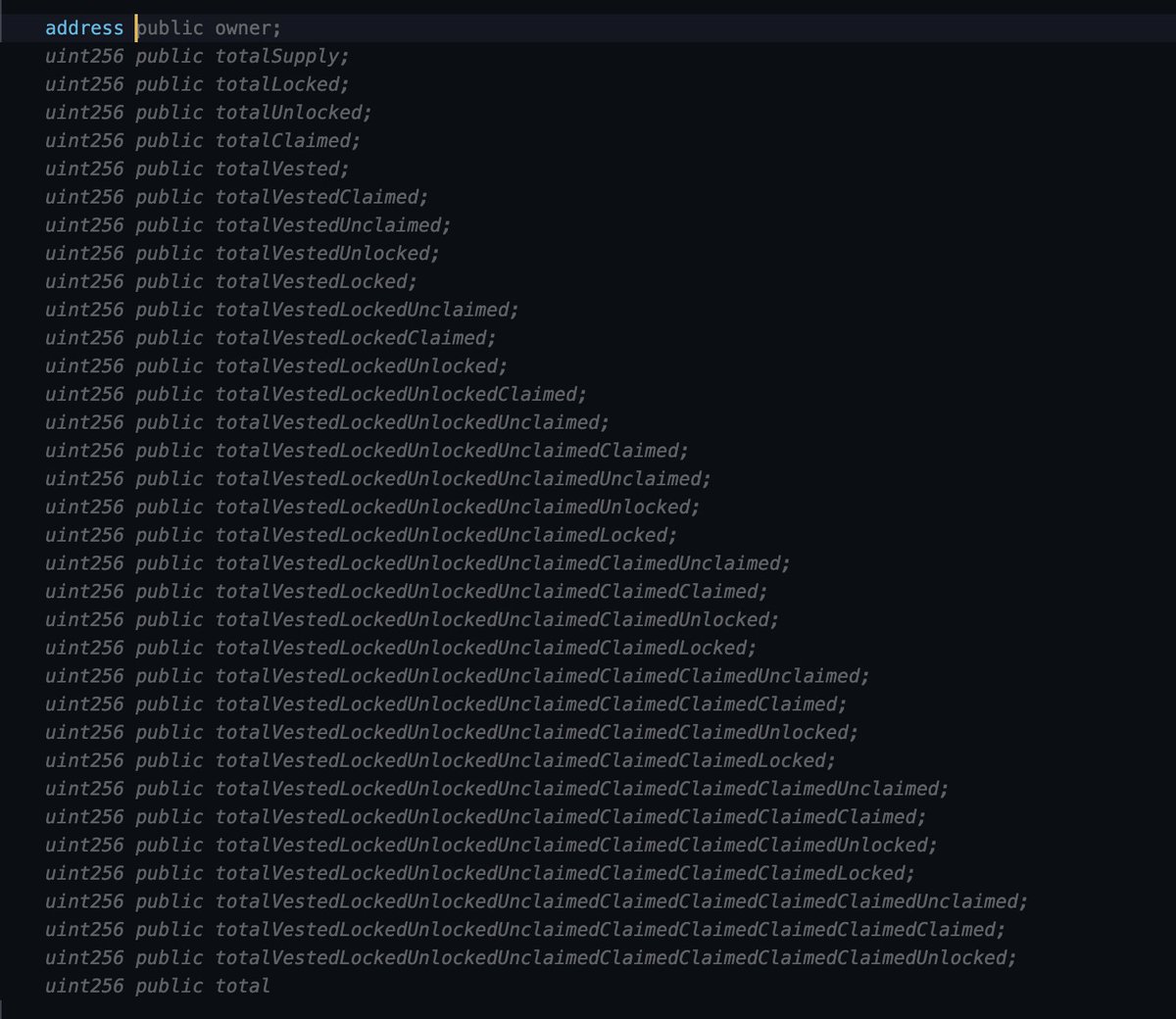Image resolution: width=1176 pixels, height=1019 pixels.
Task: Place cursor on 'totalVestedClaimed;'
Action: tap(322, 197)
